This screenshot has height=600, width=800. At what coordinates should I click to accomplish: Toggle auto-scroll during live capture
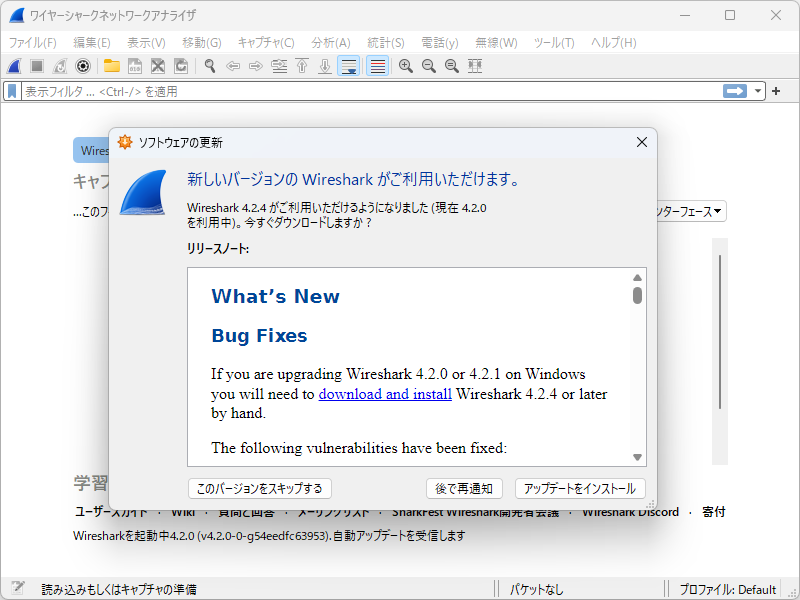[348, 66]
